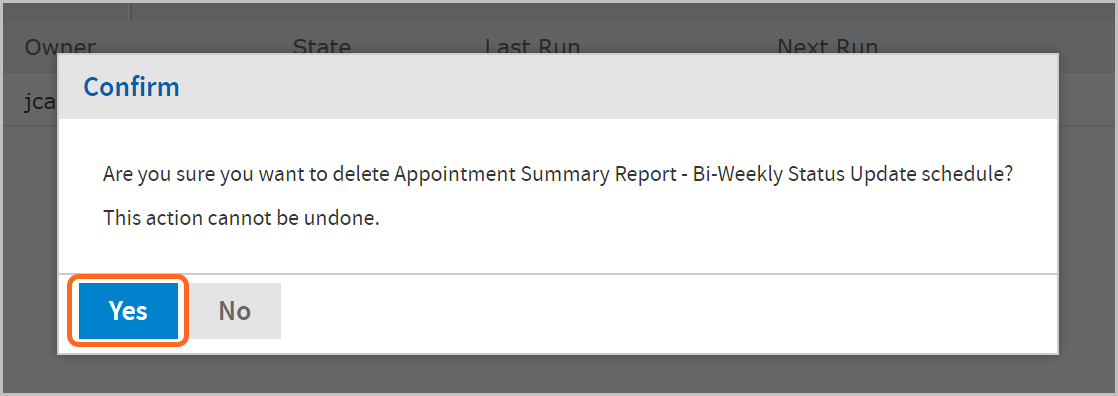Viewport: 1118px width, 396px height.
Task: Click the dimmed overlay below the dialog
Action: click(x=559, y=373)
